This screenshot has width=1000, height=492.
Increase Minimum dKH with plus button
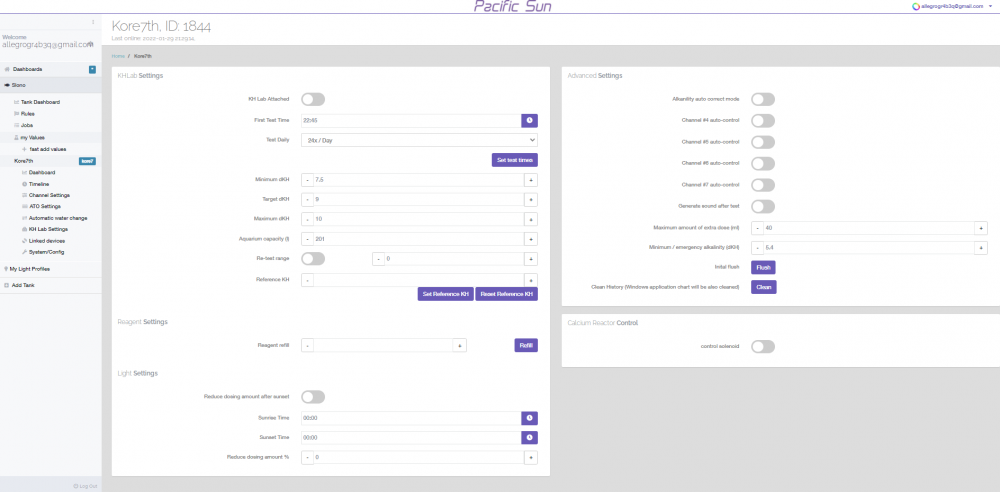[530, 180]
